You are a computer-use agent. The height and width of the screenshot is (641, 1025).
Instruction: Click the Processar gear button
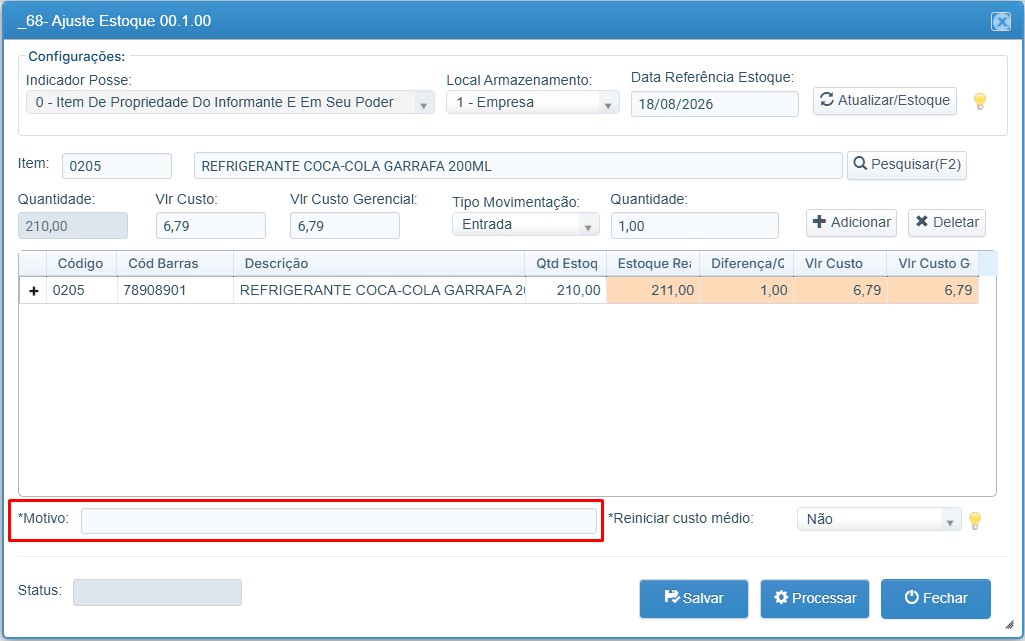[x=815, y=599]
